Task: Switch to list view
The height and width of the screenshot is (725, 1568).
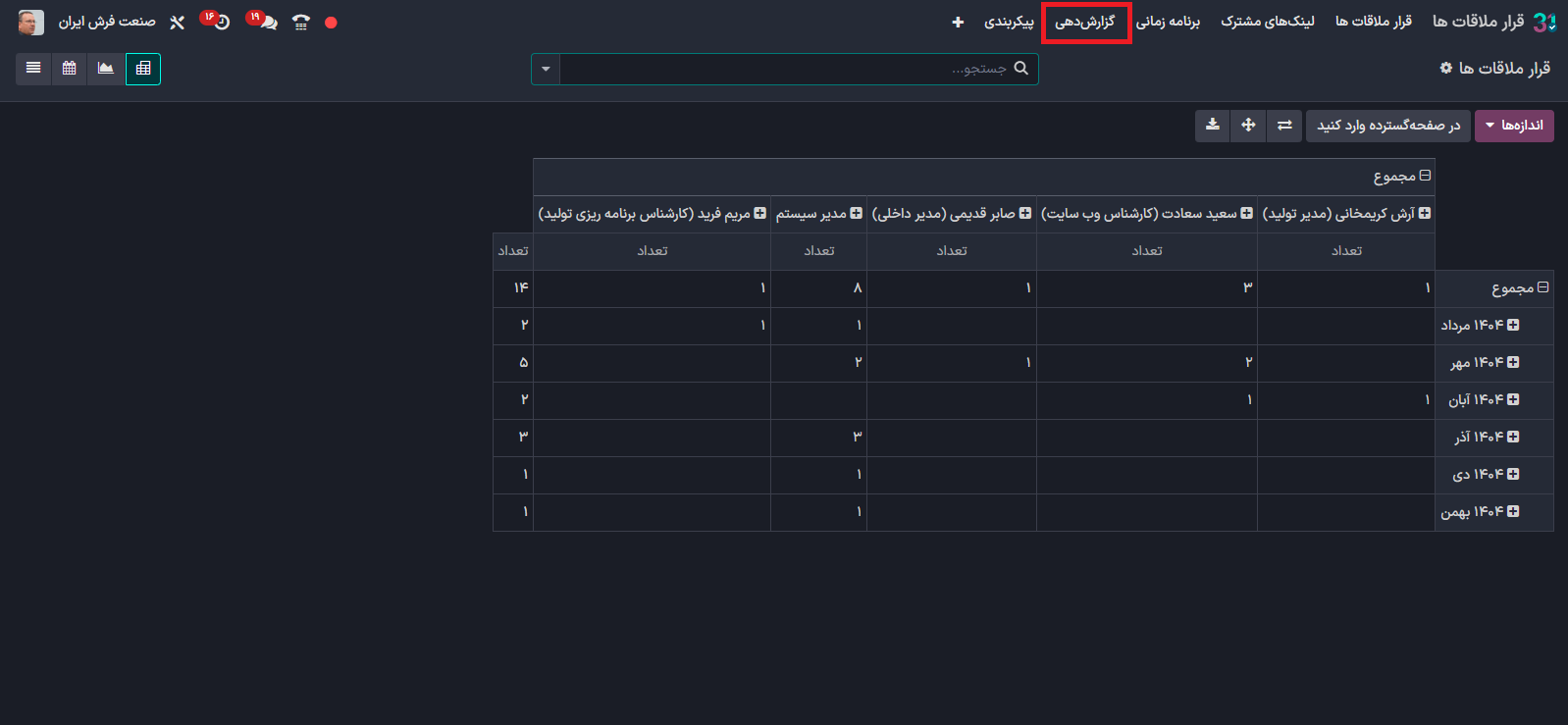Action: coord(33,69)
